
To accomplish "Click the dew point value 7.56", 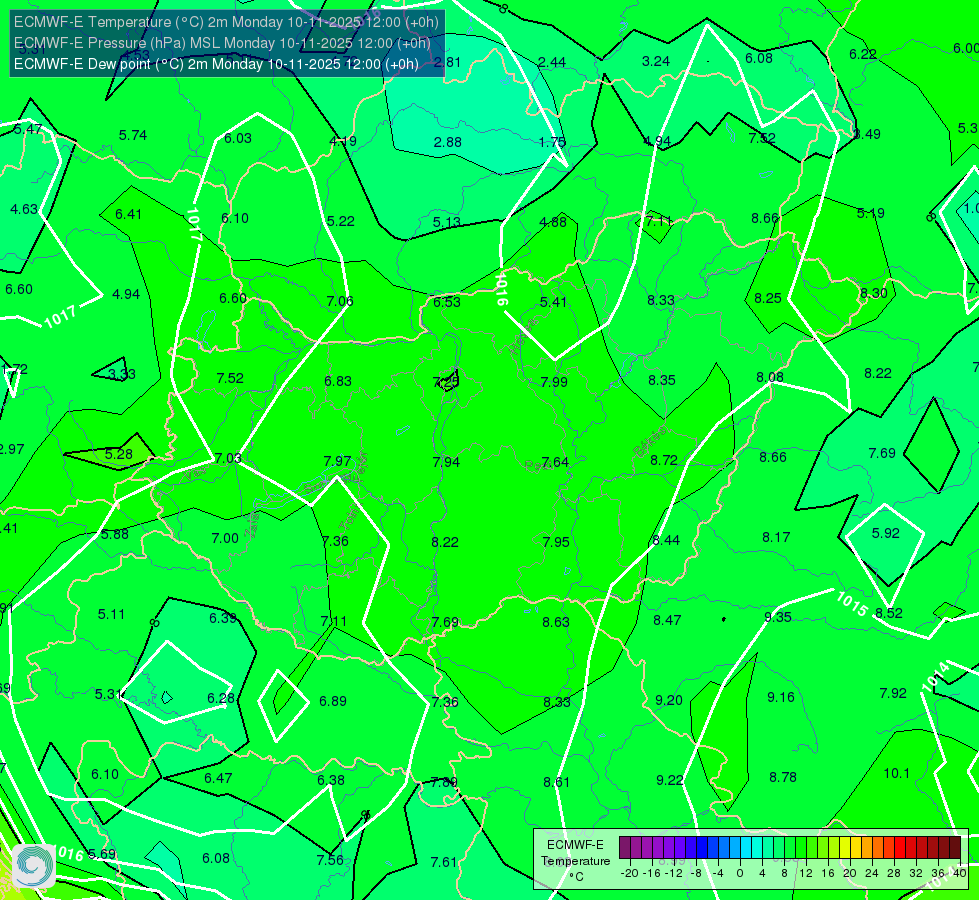I will point(330,860).
